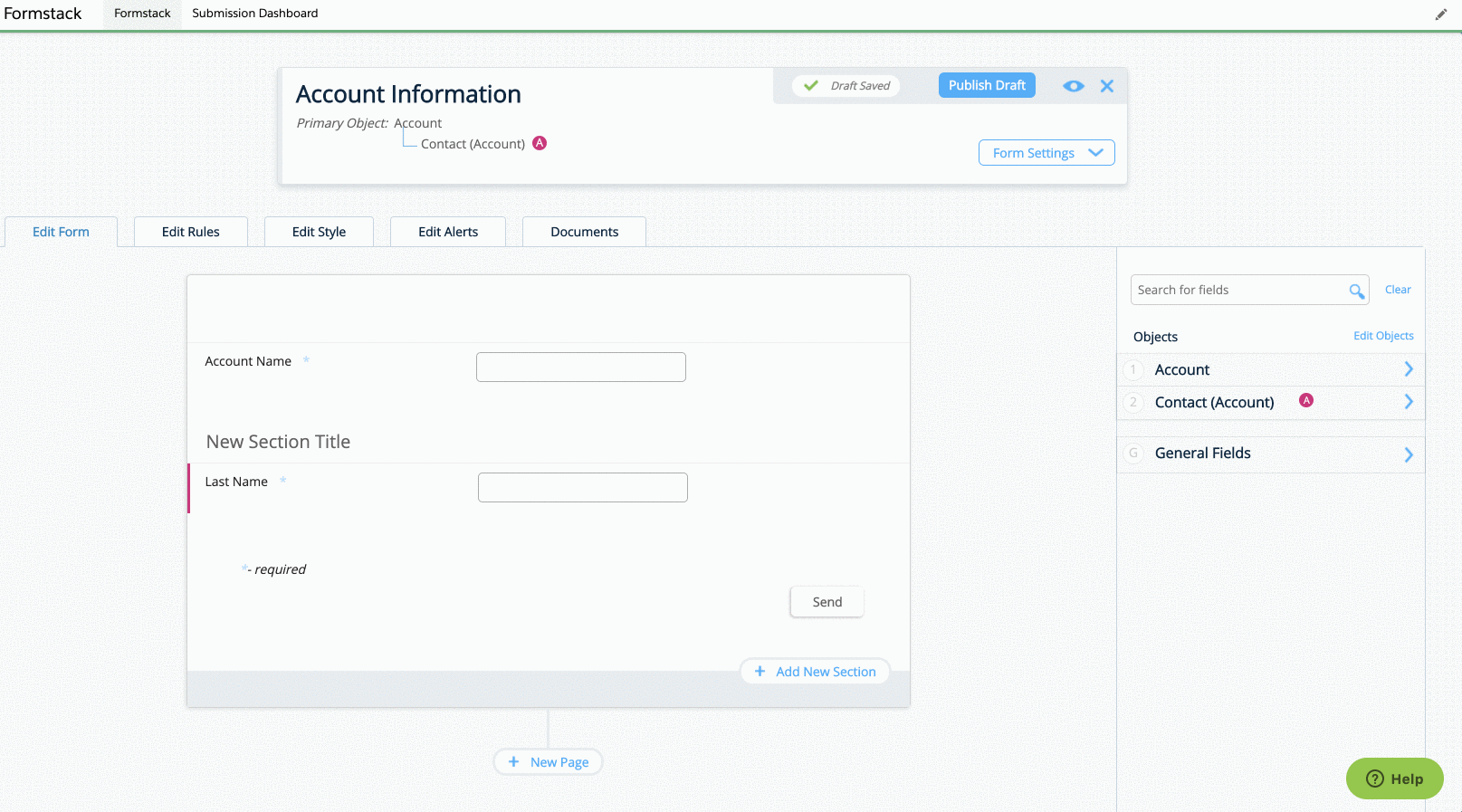The image size is (1462, 812).
Task: Click the Add New Section button
Action: click(x=815, y=672)
